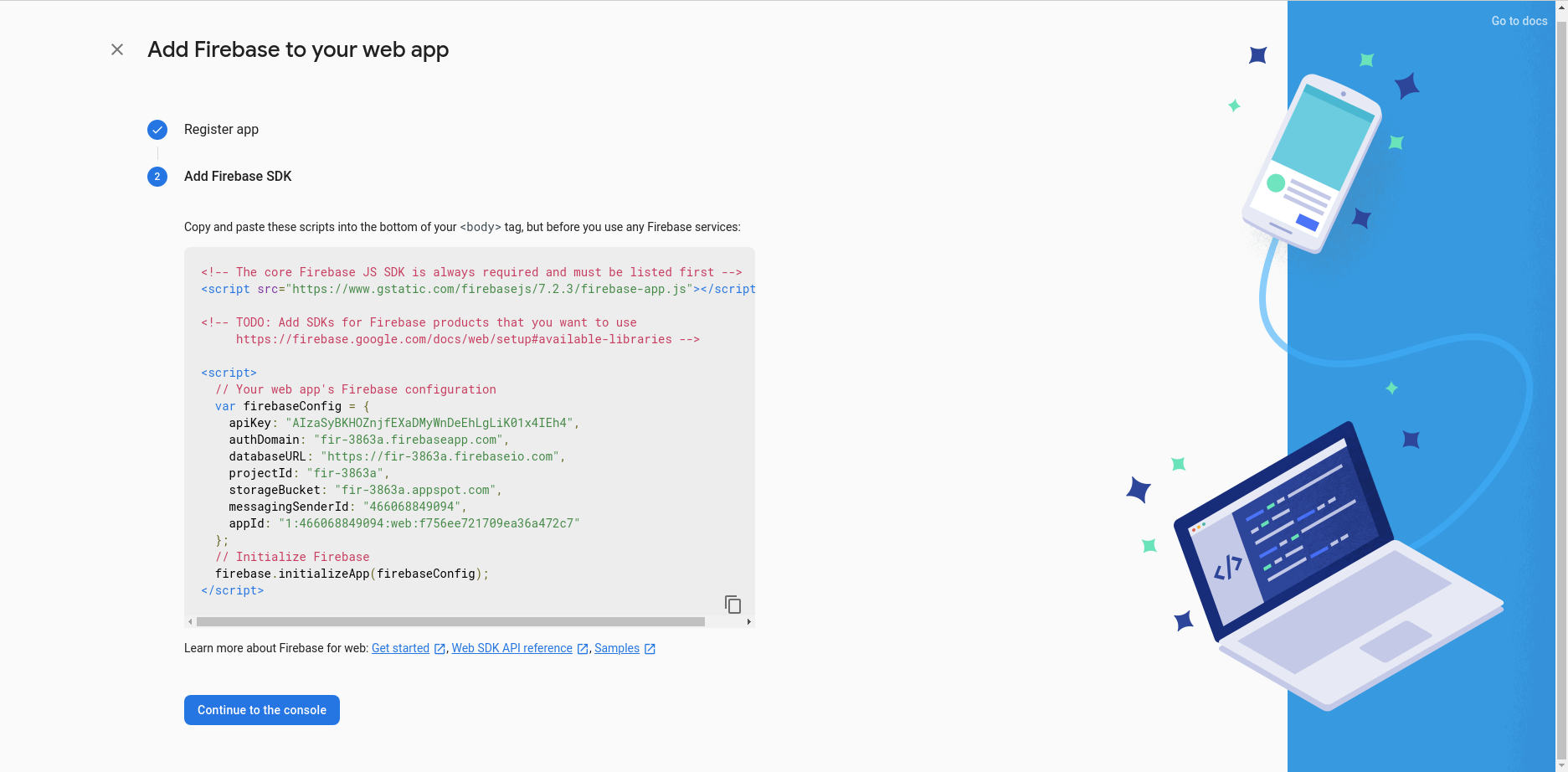
Task: Open the Samples link
Action: tap(616, 648)
